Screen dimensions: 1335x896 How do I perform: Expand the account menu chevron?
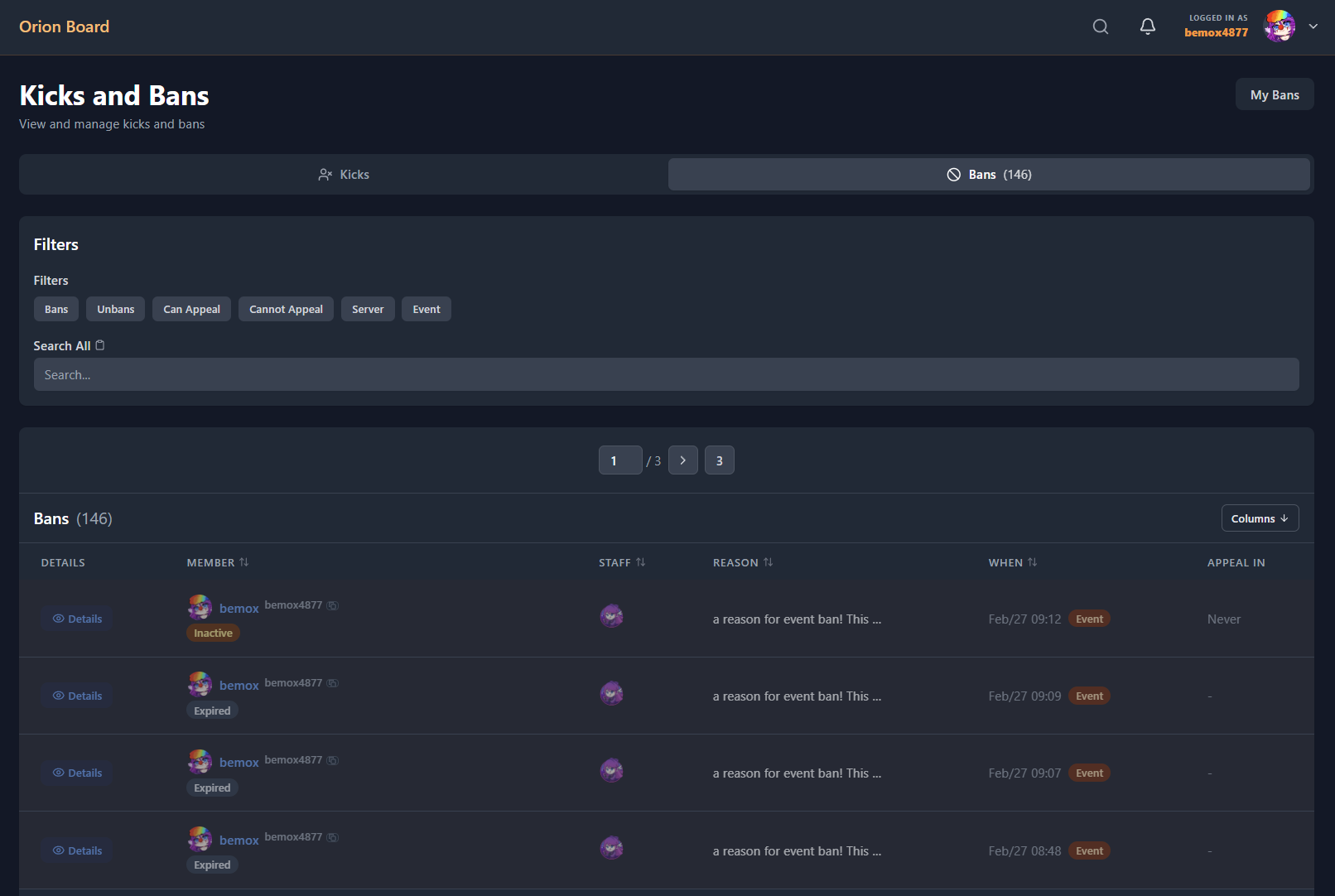coord(1313,26)
